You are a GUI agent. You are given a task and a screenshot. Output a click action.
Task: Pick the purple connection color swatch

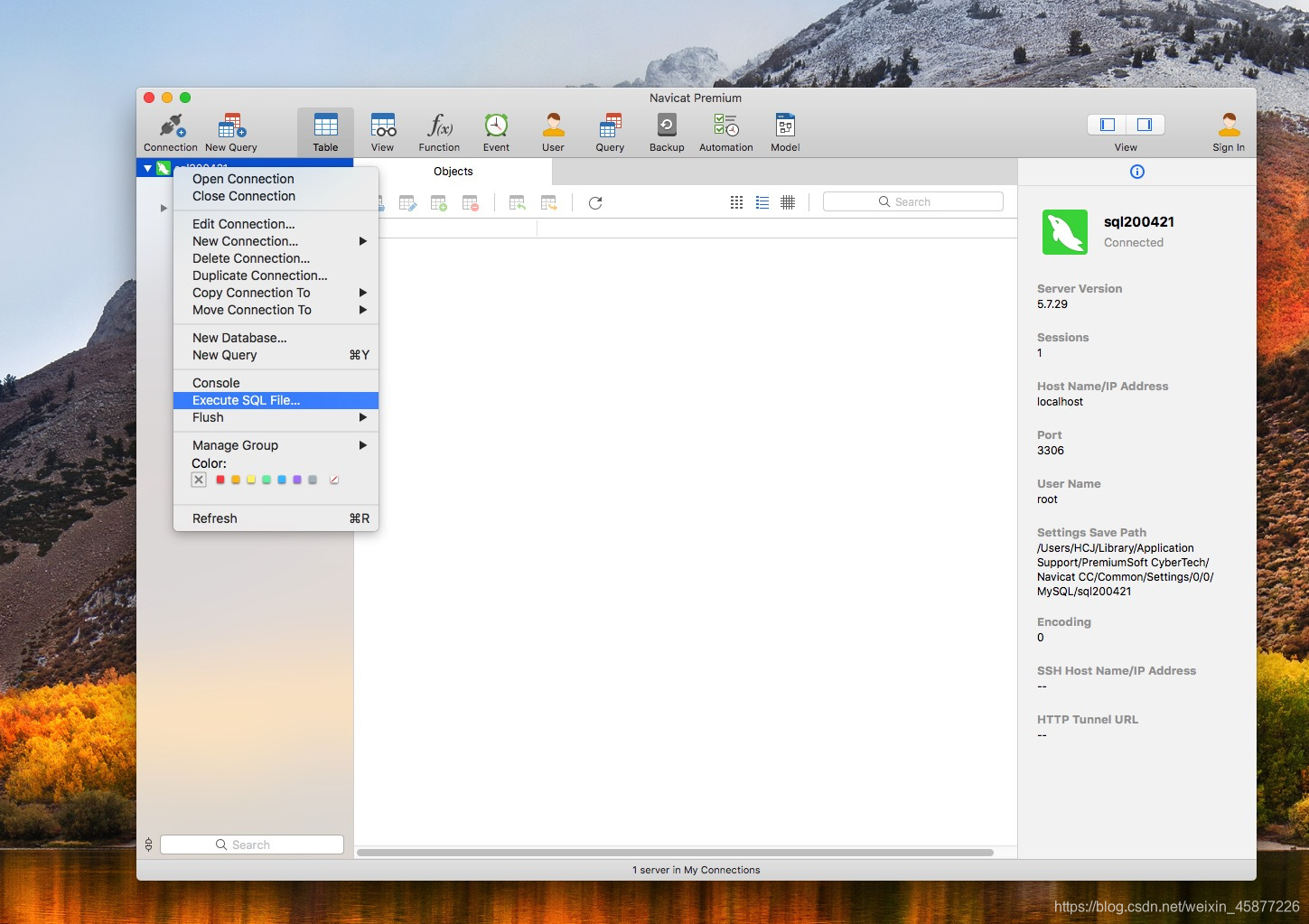pyautogui.click(x=297, y=480)
